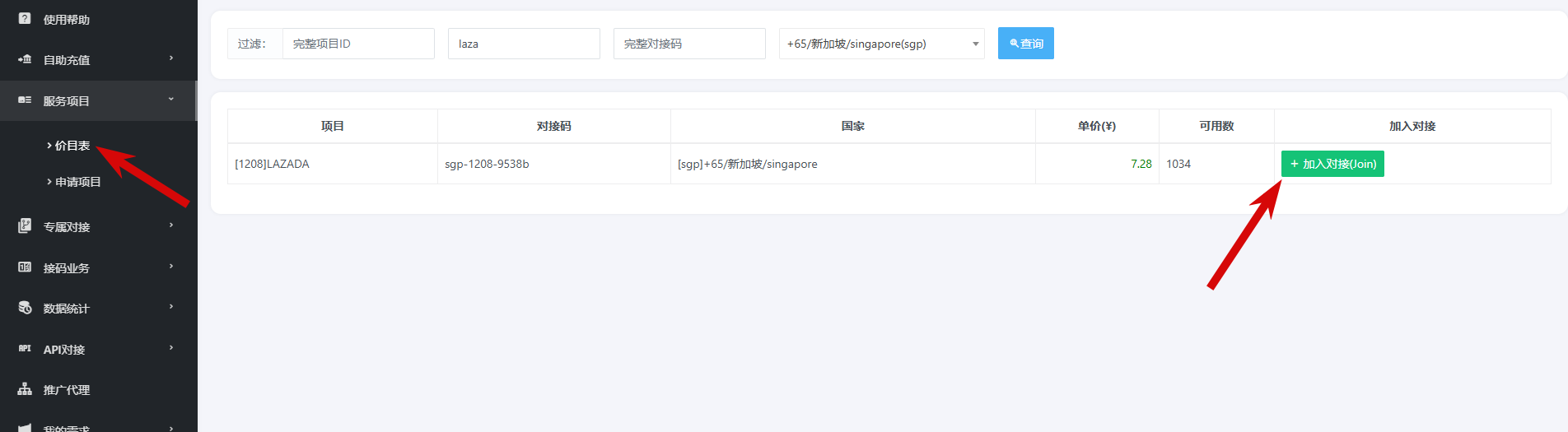Click the 1034 available count cell
The width and height of the screenshot is (1568, 432).
point(1216,164)
